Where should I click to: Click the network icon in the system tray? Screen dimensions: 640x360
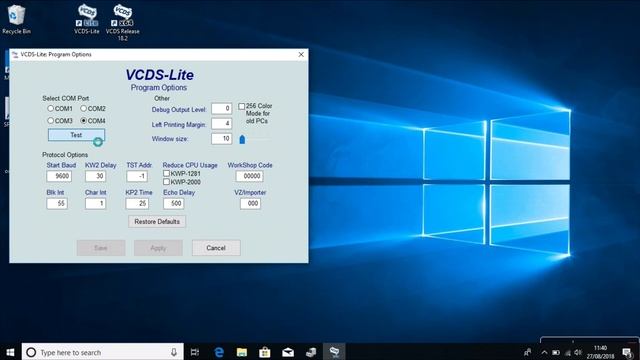567,352
